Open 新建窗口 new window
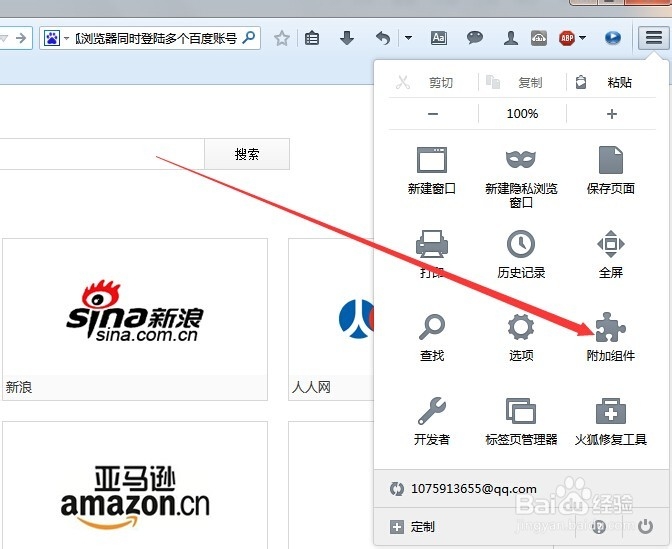672x549 pixels. (432, 171)
